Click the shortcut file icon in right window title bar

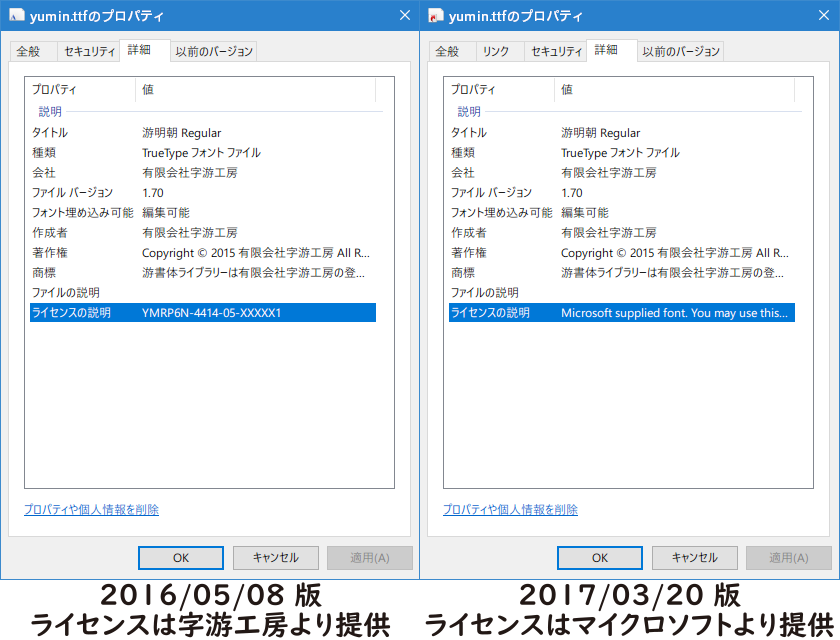[x=436, y=15]
